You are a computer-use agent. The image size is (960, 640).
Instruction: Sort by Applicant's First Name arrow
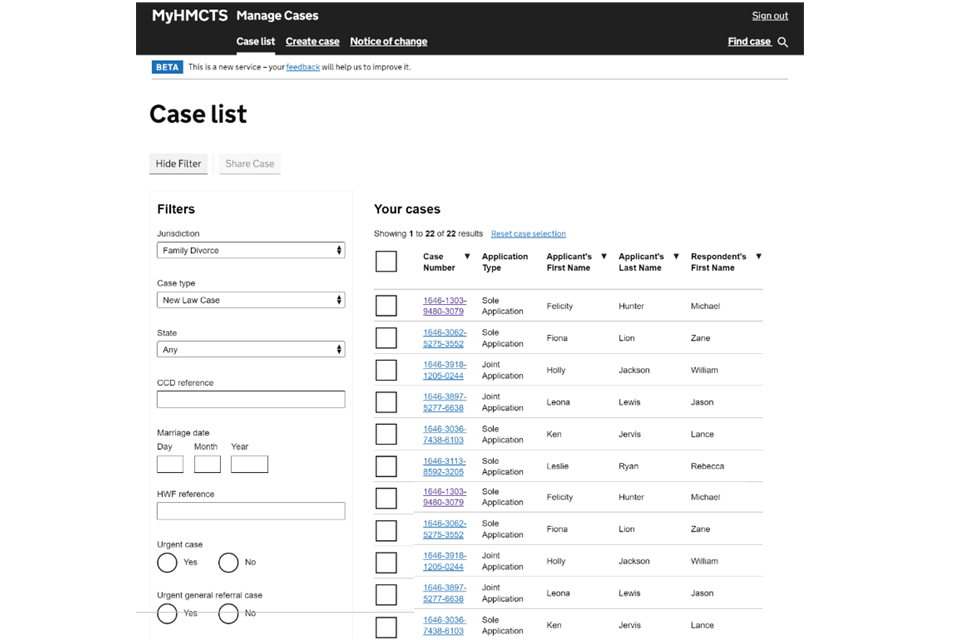[x=604, y=257]
